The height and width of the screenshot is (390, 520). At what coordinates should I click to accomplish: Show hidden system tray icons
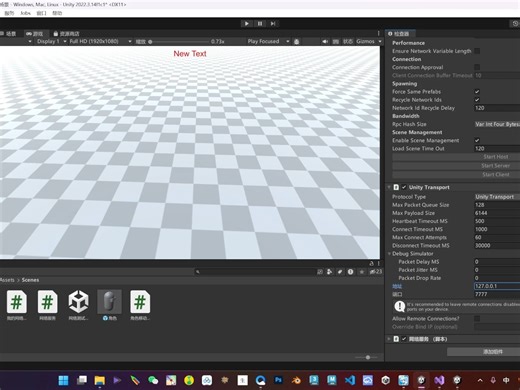480,380
